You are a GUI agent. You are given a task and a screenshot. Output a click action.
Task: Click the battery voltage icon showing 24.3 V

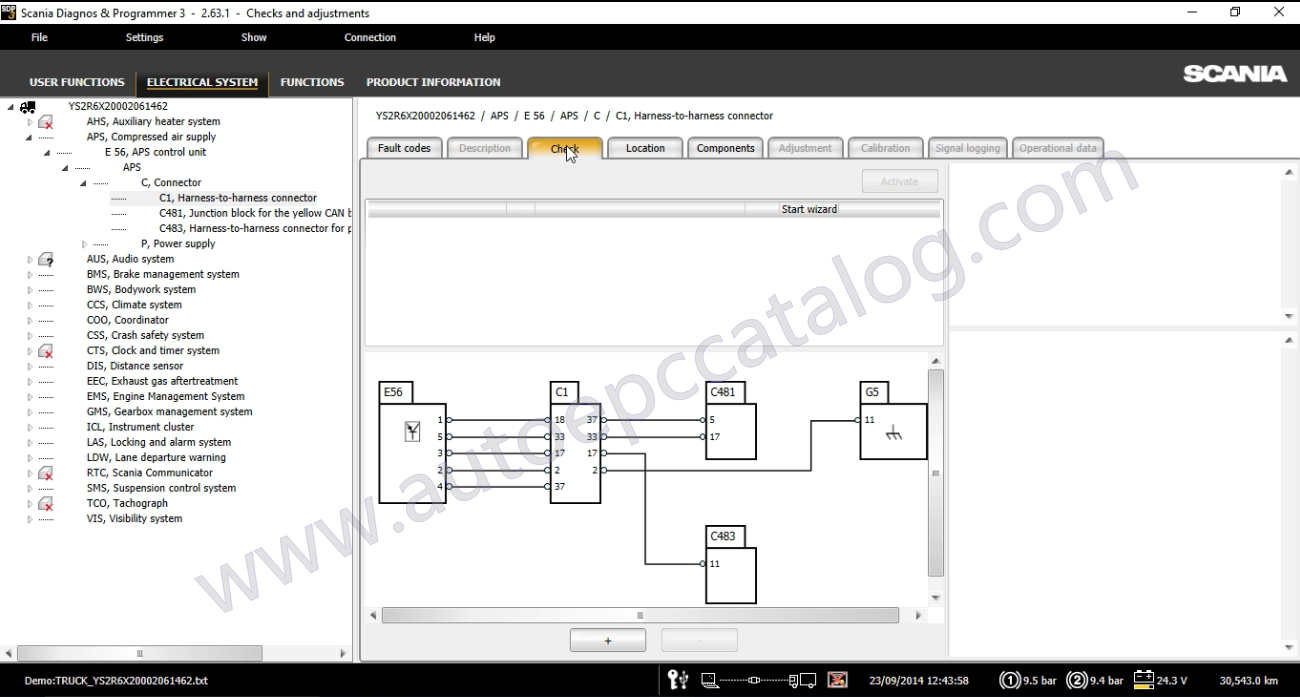1143,680
